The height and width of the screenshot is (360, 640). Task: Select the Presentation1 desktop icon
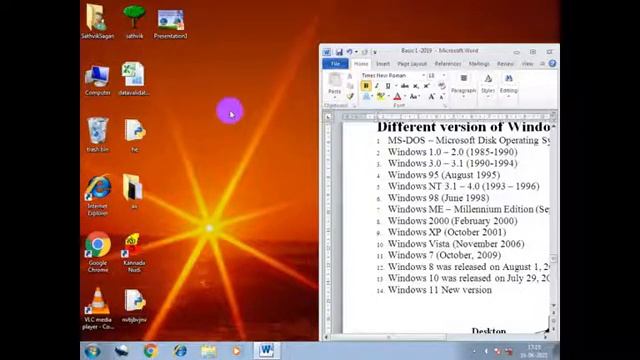[x=170, y=24]
